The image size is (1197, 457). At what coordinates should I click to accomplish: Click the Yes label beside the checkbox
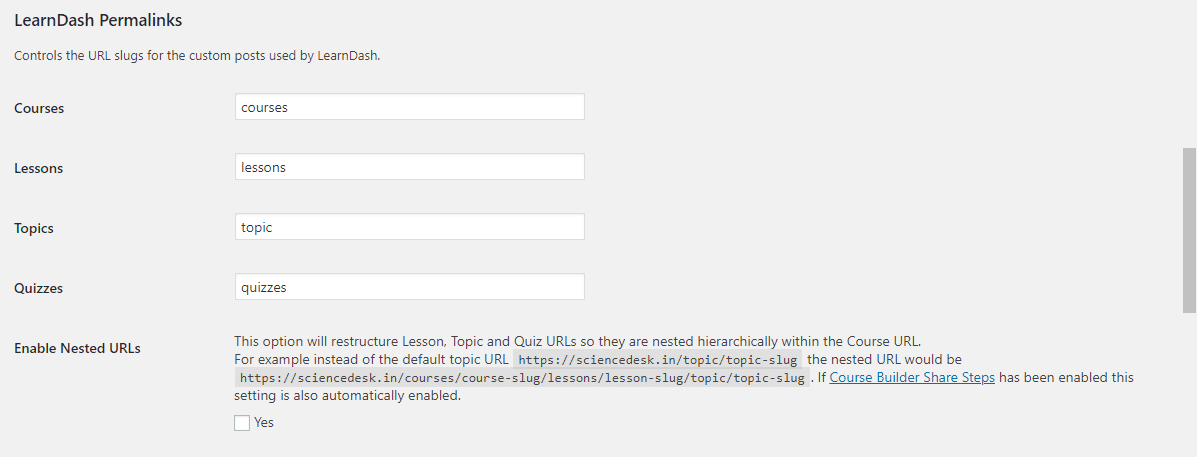(263, 423)
